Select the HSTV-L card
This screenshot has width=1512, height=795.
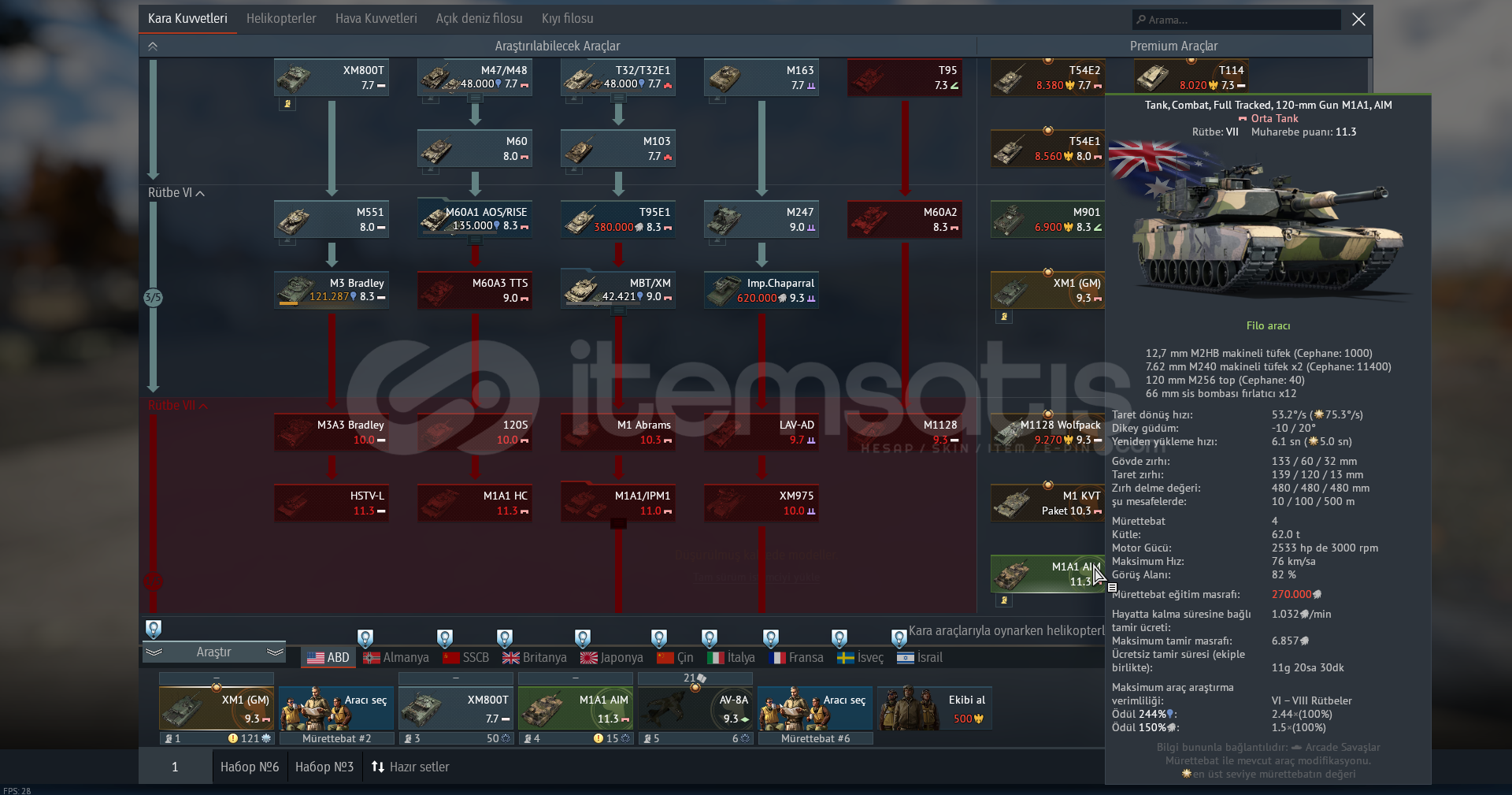click(x=332, y=503)
